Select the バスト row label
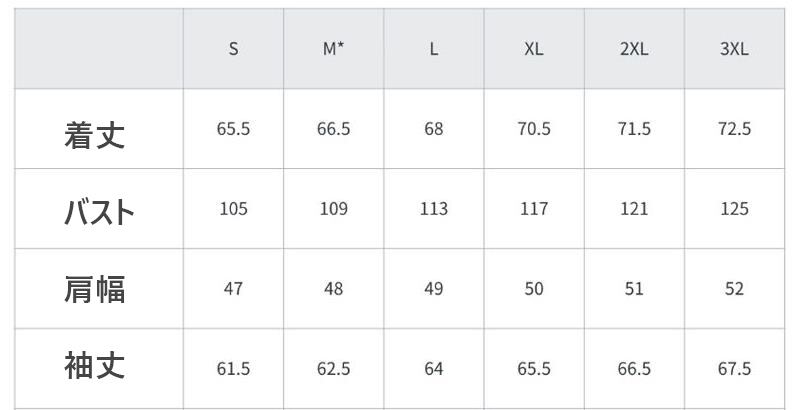Image resolution: width=793 pixels, height=410 pixels. click(x=99, y=212)
